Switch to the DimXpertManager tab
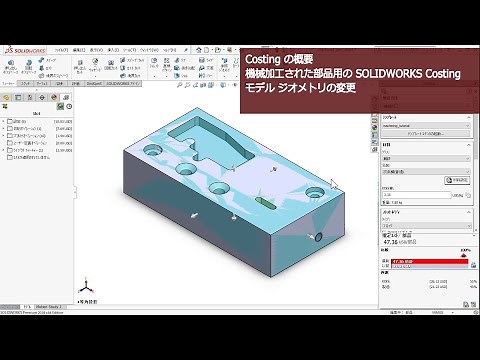Viewport: 480px width, 360px height. coord(42,97)
